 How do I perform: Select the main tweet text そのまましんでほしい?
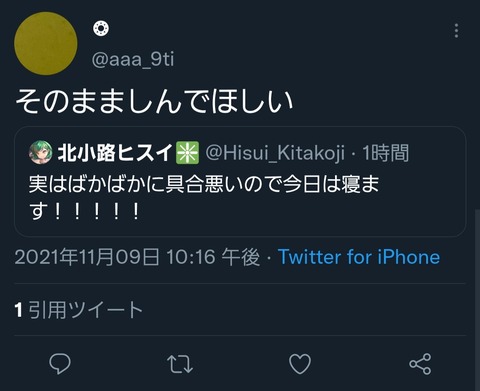[x=154, y=101]
